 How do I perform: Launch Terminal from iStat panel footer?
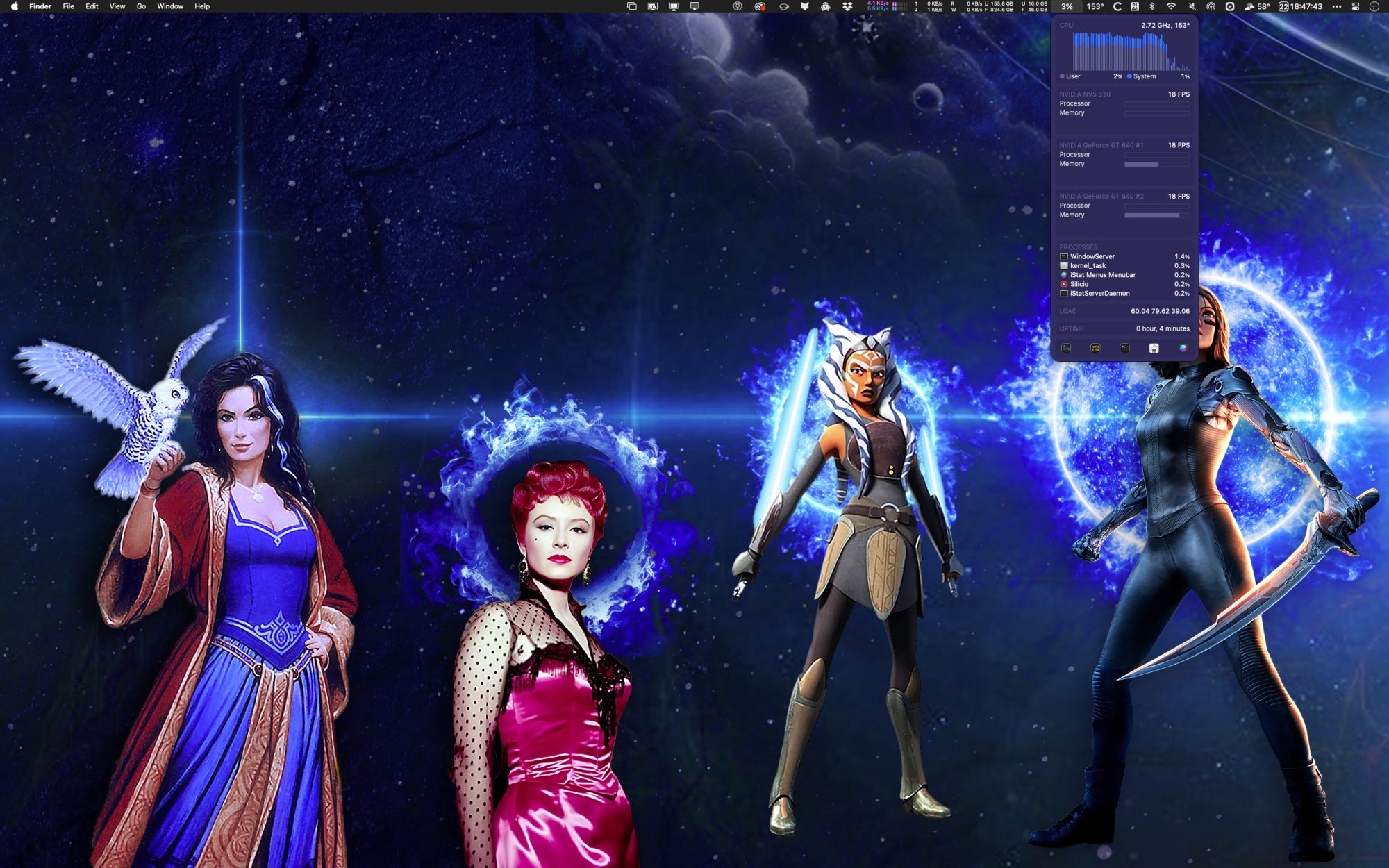pos(1124,348)
